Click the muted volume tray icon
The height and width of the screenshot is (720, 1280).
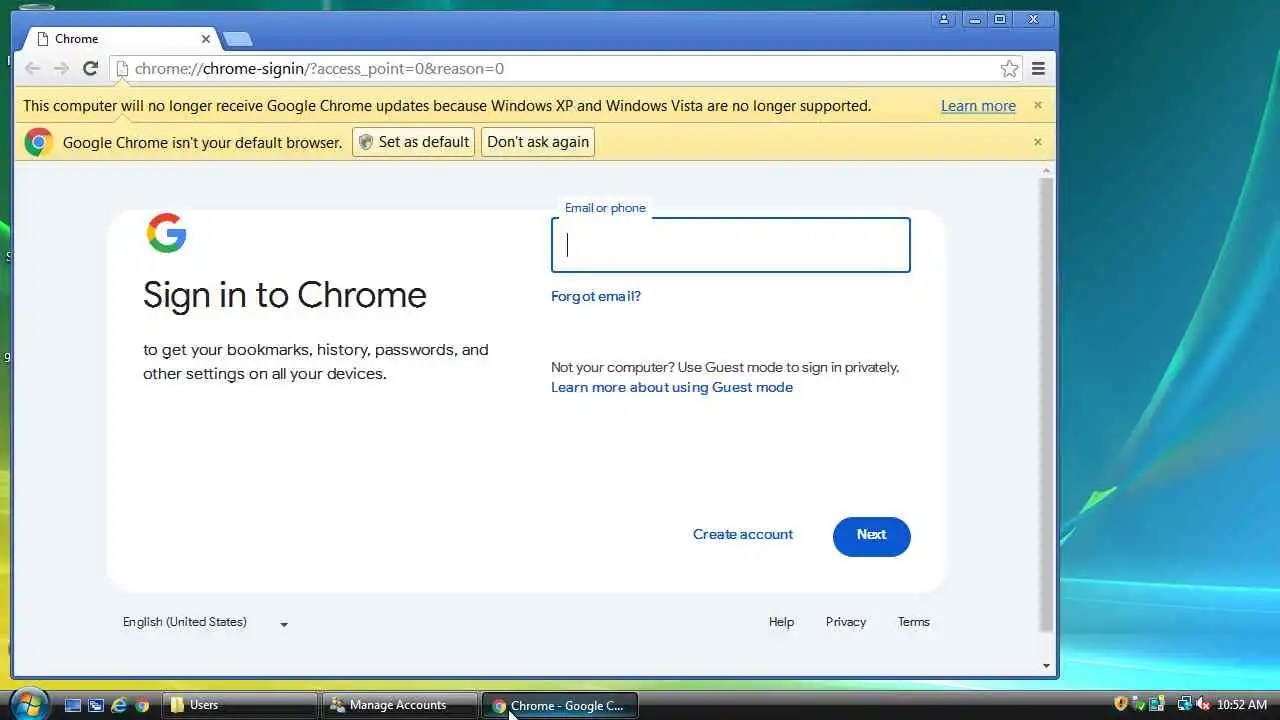coord(1203,704)
